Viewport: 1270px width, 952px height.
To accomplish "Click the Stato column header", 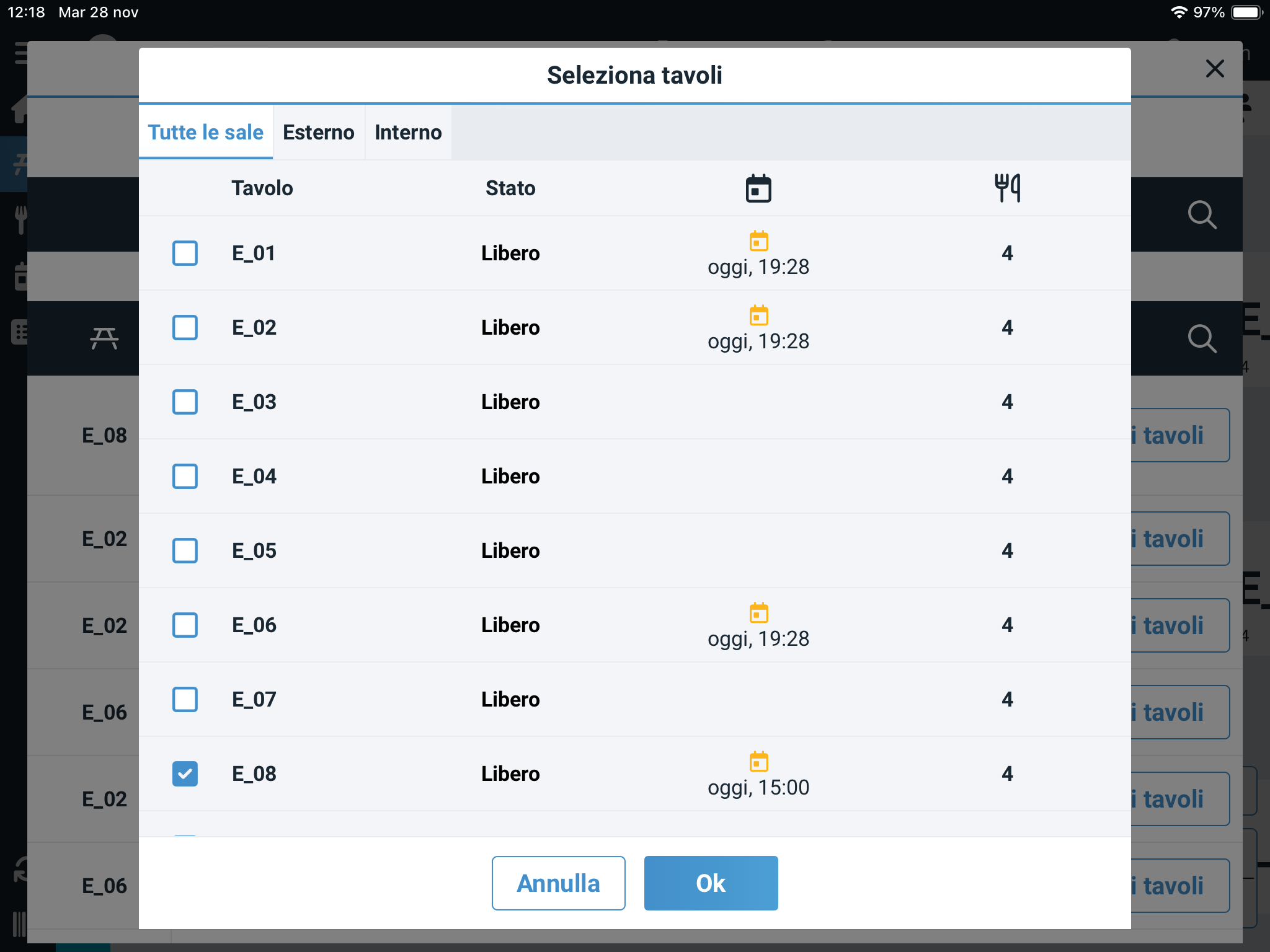I will point(510,188).
